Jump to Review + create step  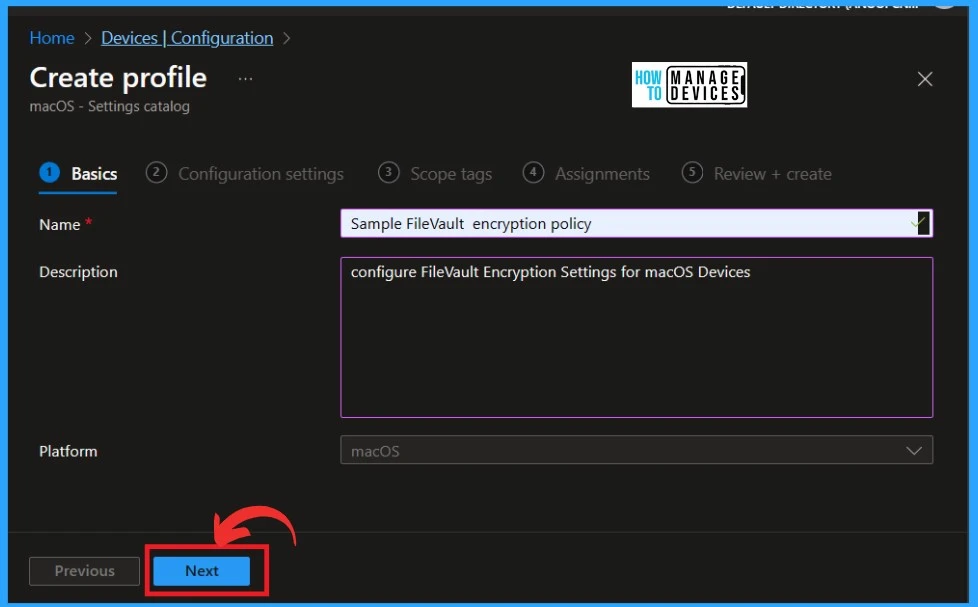757,173
